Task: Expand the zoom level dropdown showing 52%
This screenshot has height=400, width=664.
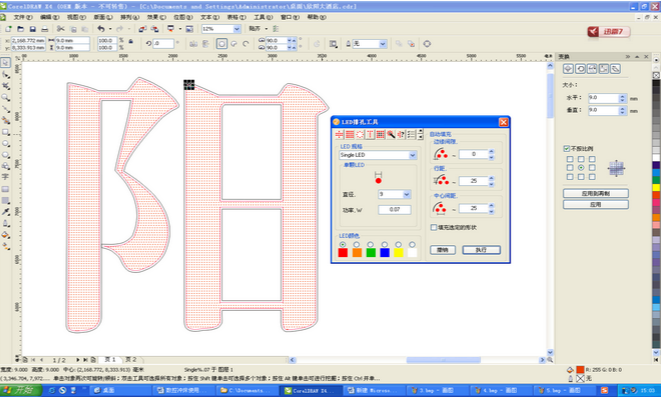Action: click(238, 29)
